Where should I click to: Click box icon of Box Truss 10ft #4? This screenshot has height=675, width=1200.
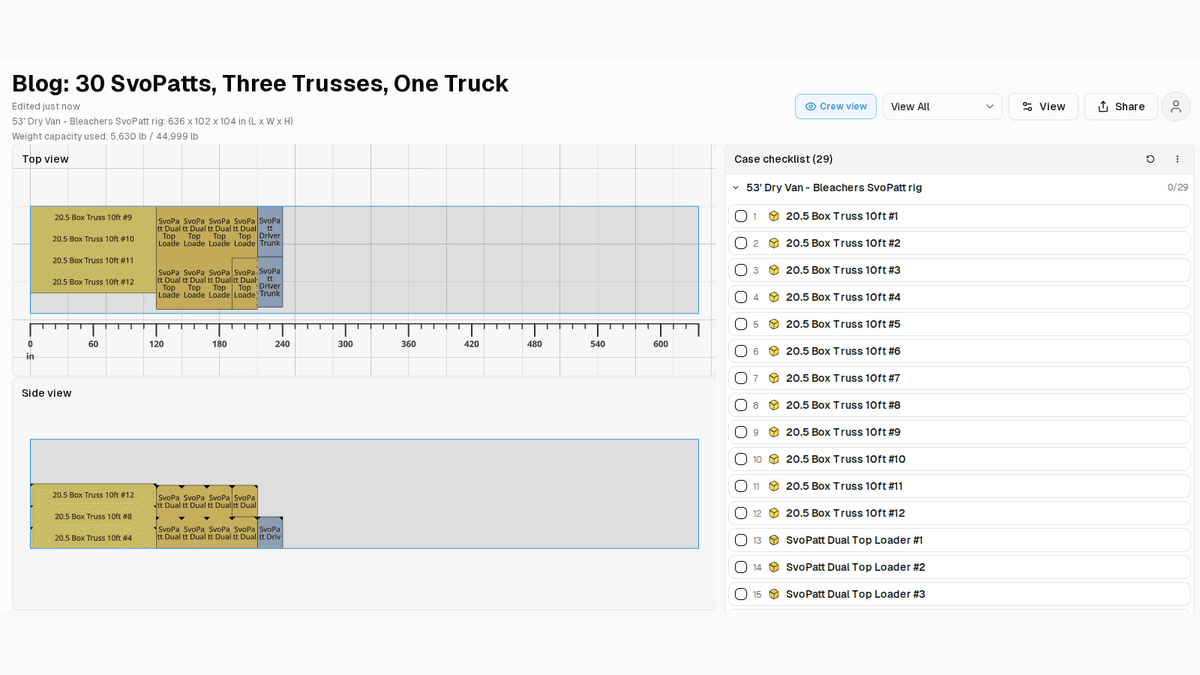click(x=774, y=297)
